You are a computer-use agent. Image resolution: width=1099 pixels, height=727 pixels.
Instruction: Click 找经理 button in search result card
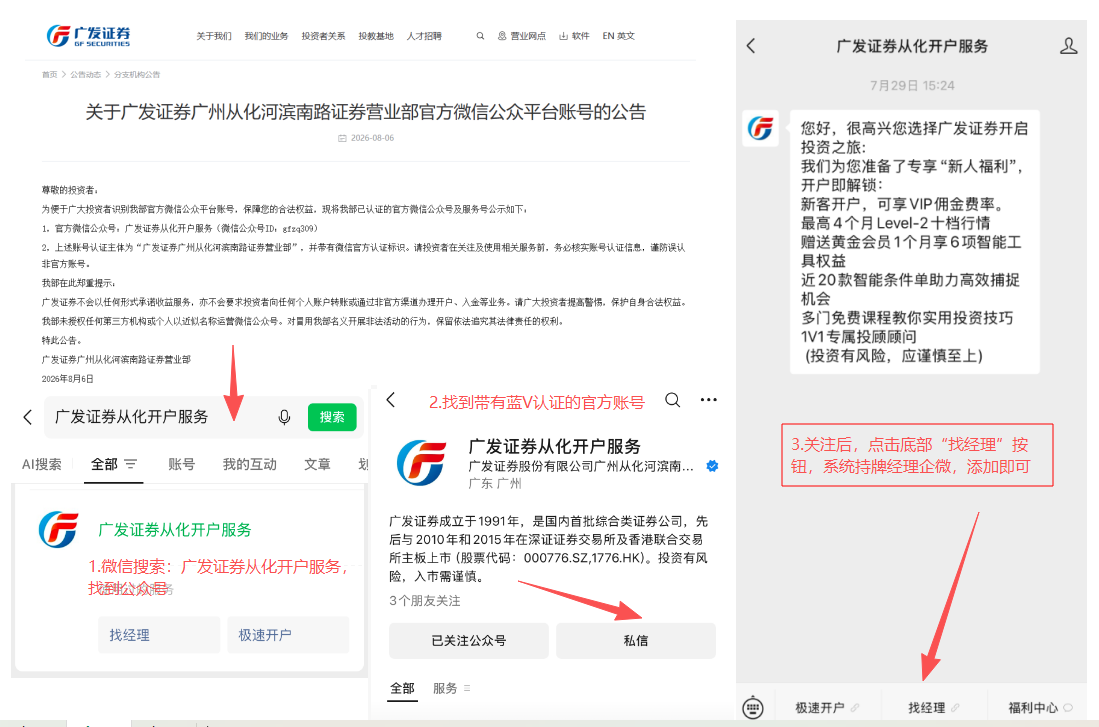(158, 635)
